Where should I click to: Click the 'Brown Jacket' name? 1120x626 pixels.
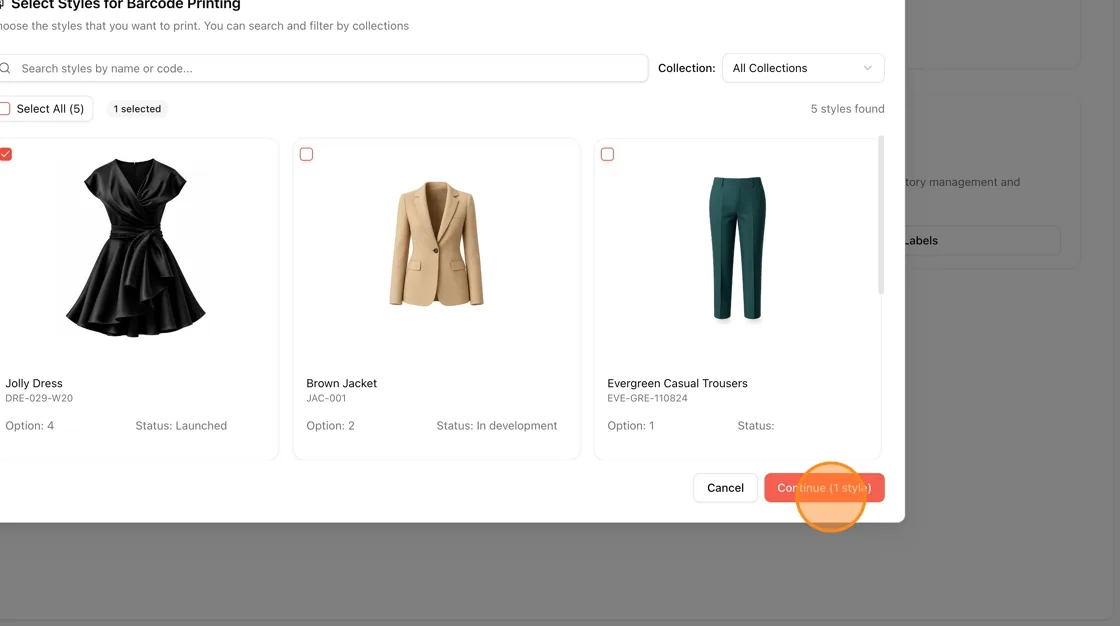(341, 383)
